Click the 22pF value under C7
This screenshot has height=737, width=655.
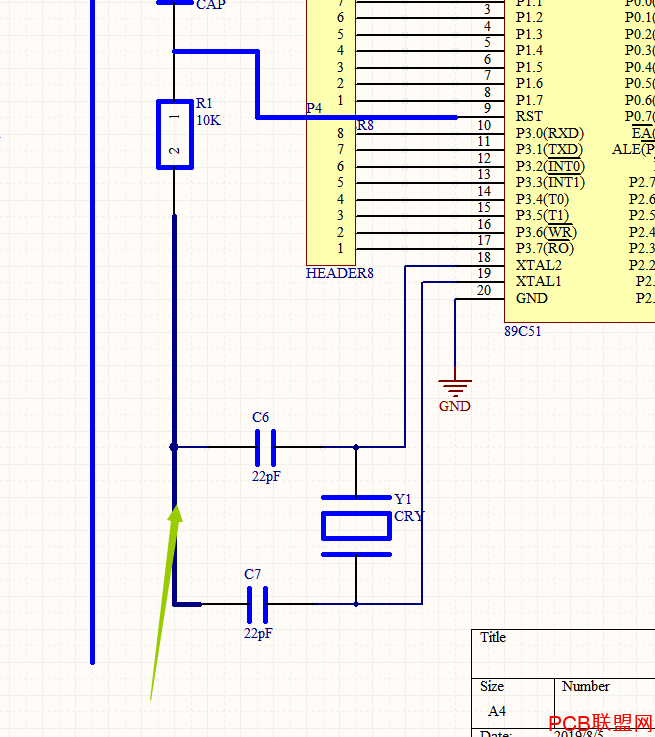coord(258,634)
